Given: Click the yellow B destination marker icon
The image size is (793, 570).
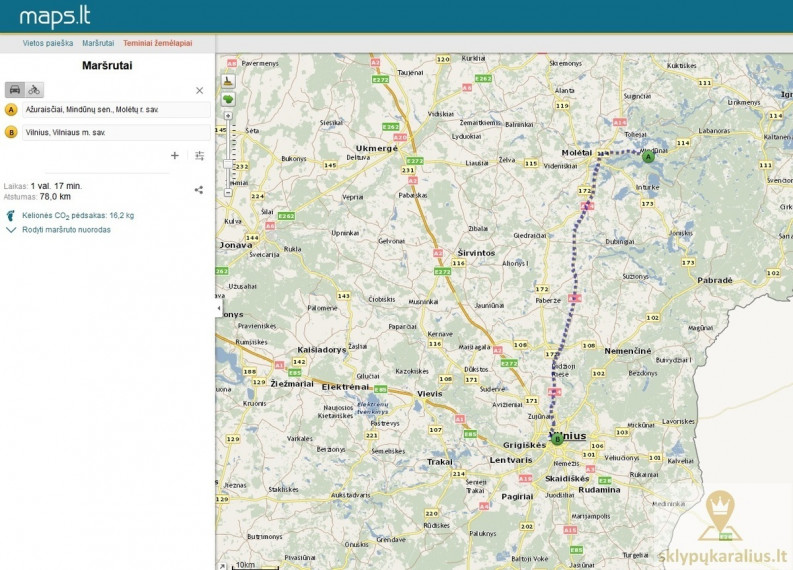Looking at the screenshot, I should [x=11, y=132].
